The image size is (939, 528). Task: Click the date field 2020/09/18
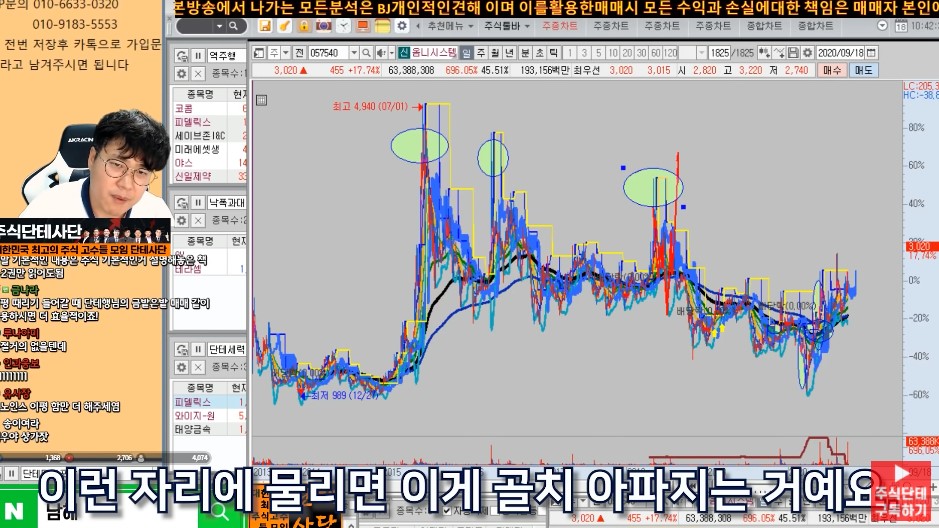[841, 53]
